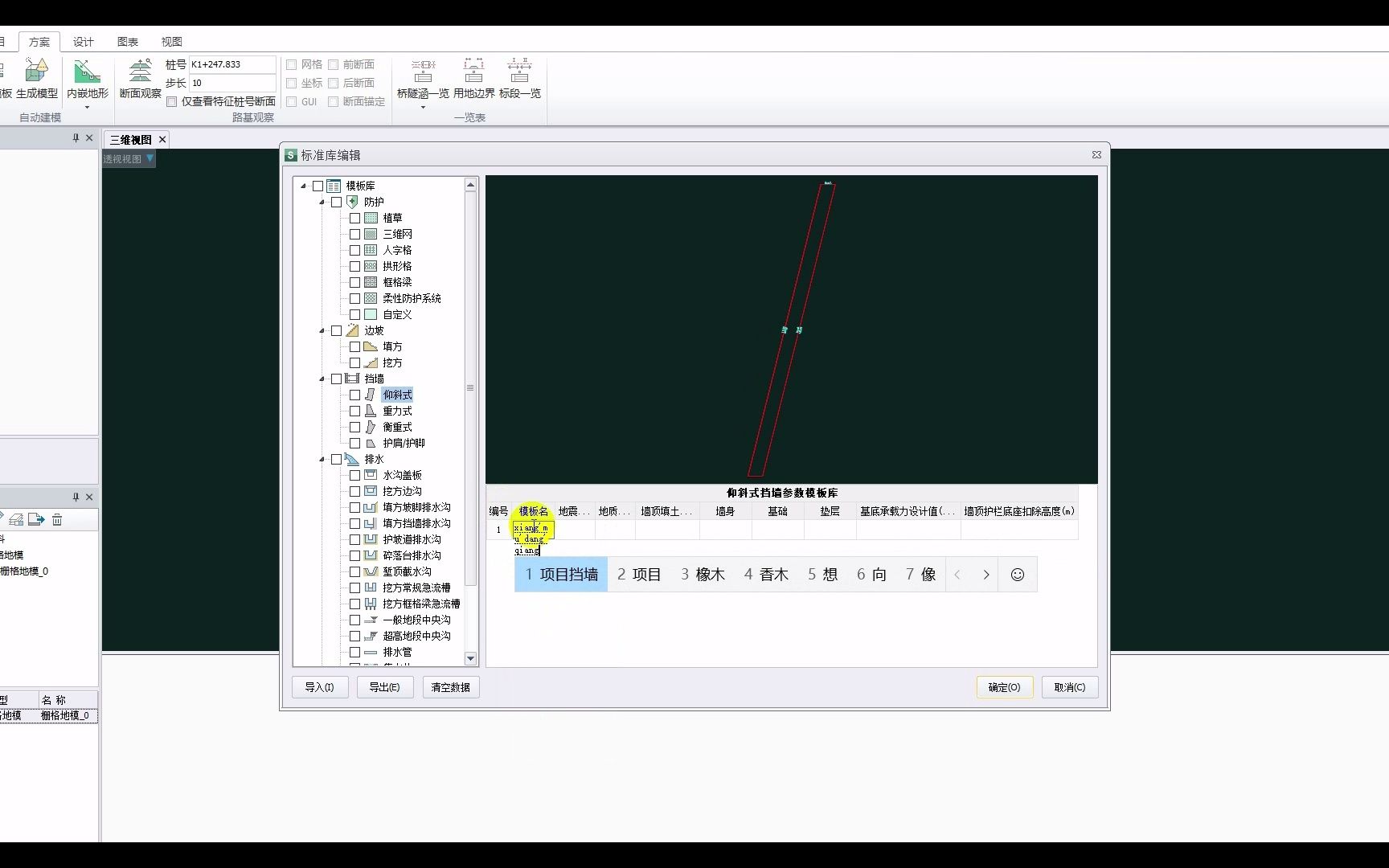Open the IME emoji smiley button
This screenshot has width=1389, height=868.
pos(1018,575)
